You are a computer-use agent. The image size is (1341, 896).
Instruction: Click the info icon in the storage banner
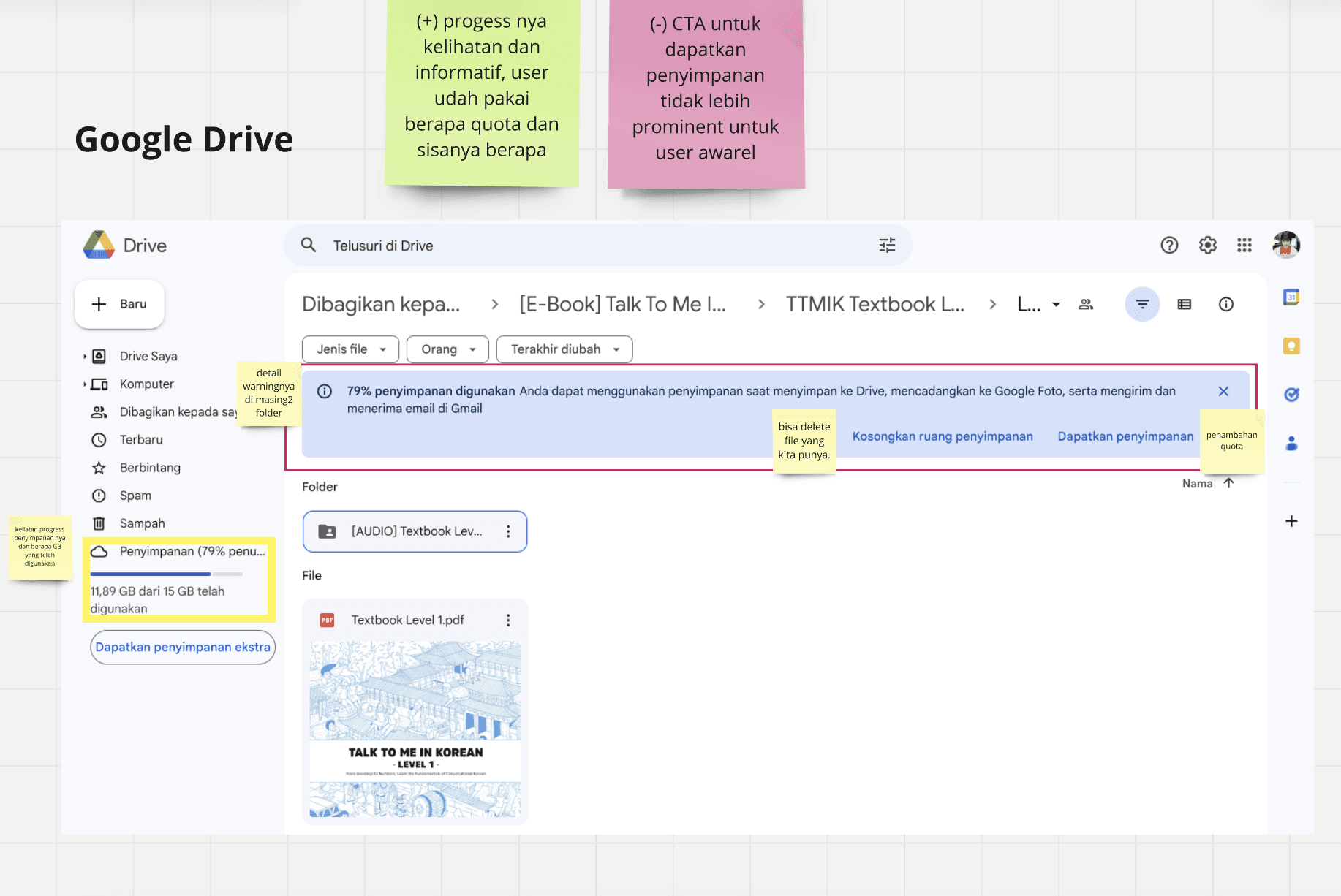[325, 392]
